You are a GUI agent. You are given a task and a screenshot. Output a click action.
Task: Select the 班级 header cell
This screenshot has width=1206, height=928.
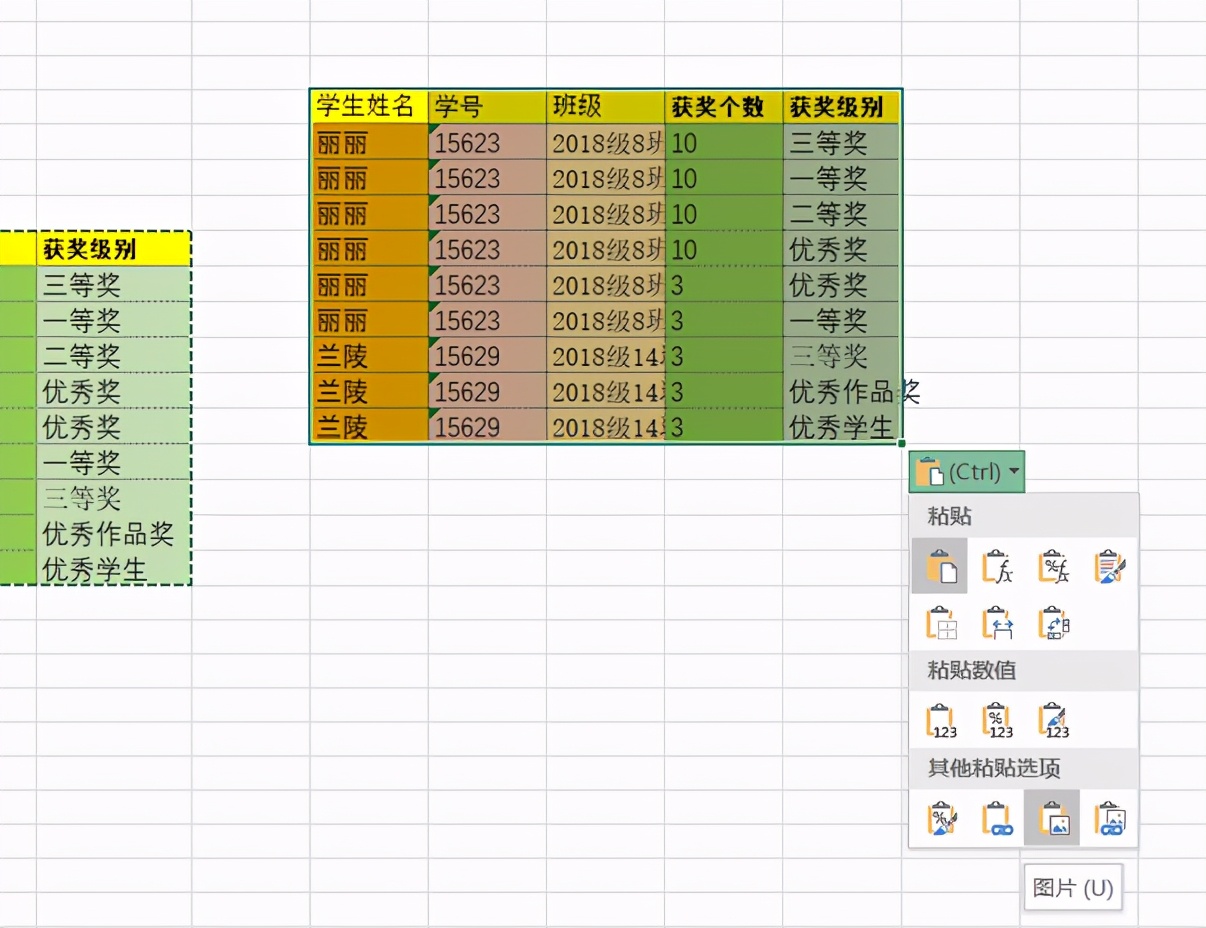(x=606, y=106)
